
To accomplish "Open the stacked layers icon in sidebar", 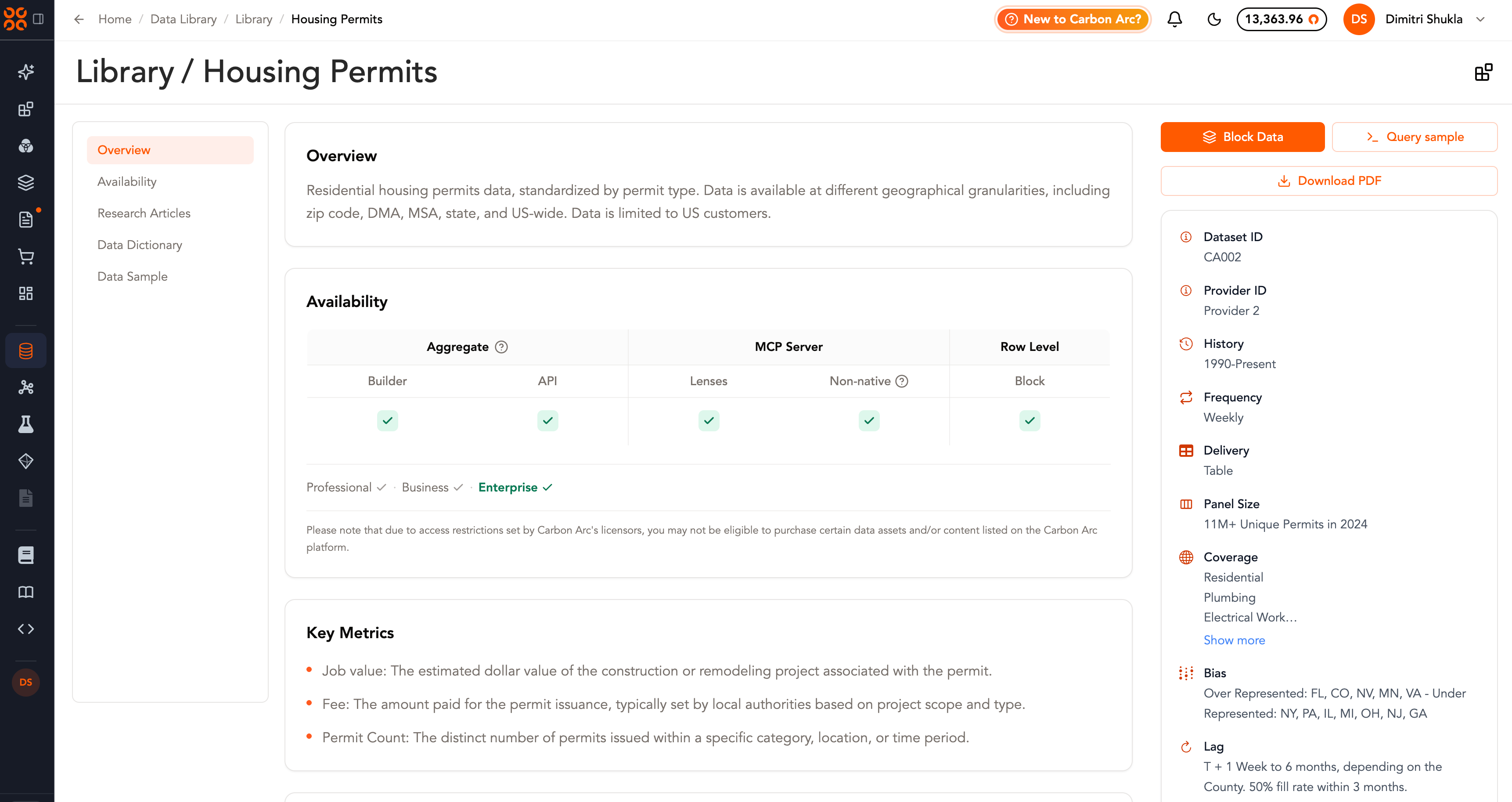I will pyautogui.click(x=26, y=183).
